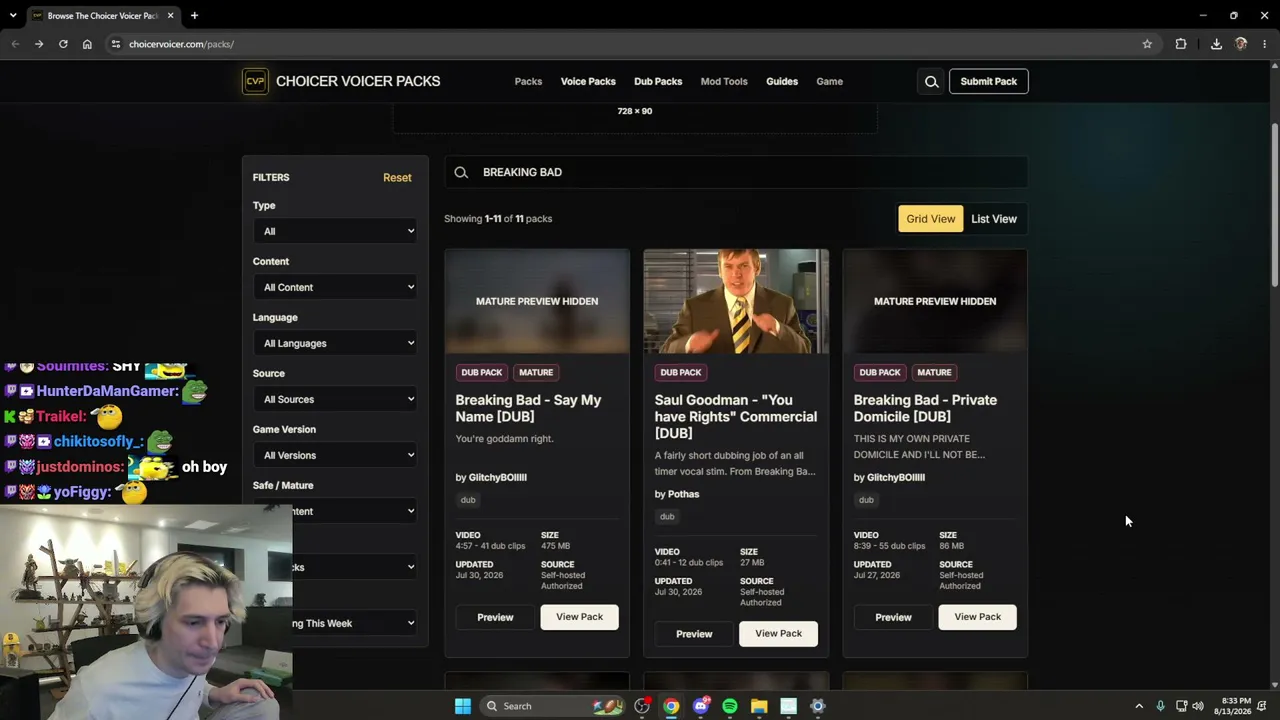1280x720 pixels.
Task: Open the Game nav item
Action: point(829,82)
